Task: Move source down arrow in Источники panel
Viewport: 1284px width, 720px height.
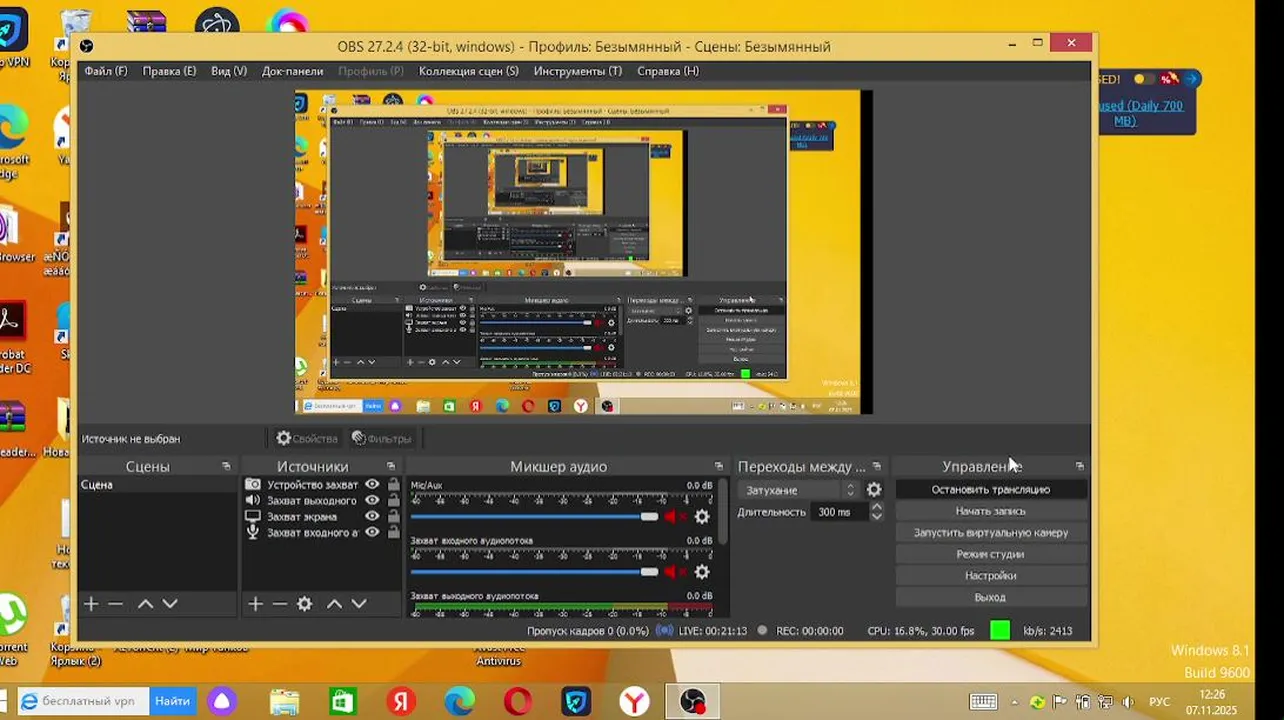Action: (359, 604)
